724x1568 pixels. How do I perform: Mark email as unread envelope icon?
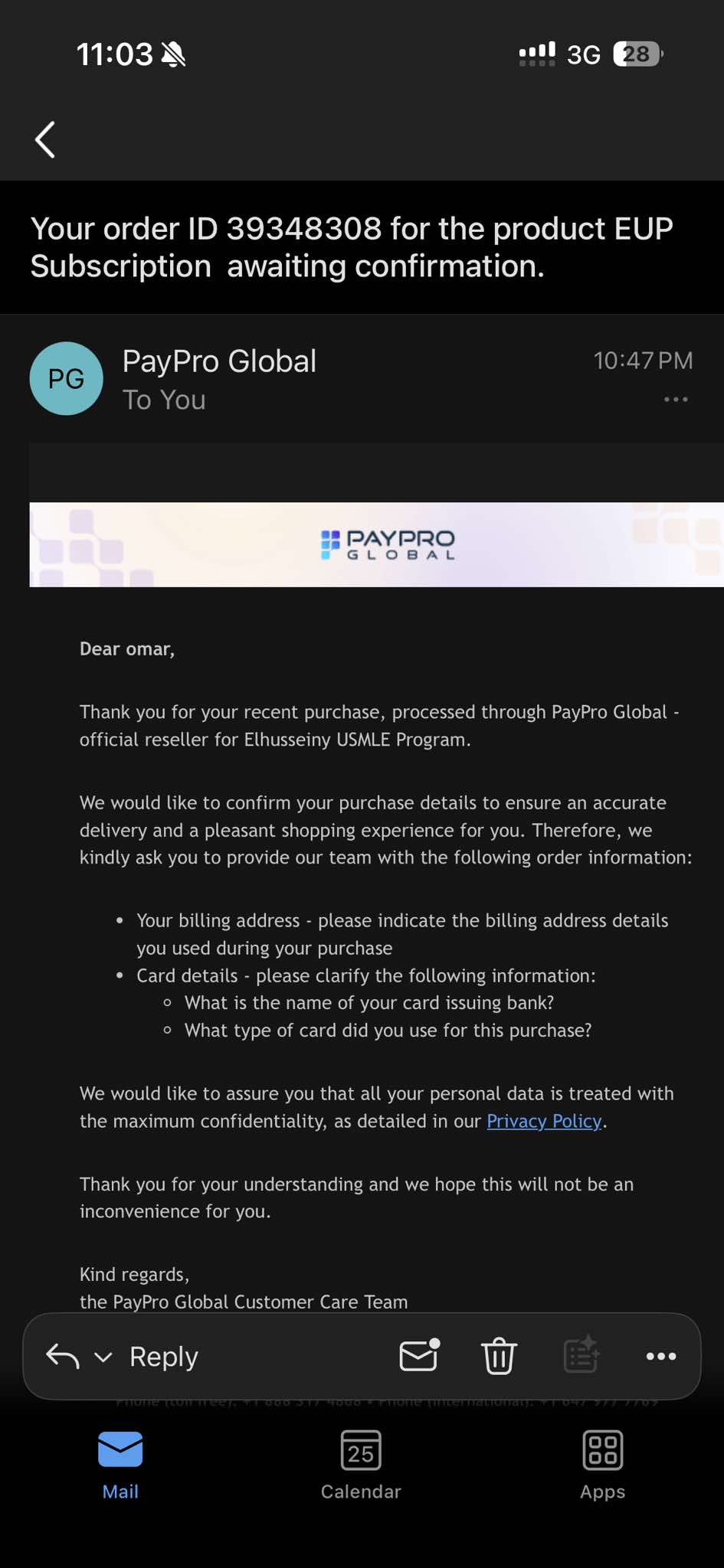pos(420,1356)
